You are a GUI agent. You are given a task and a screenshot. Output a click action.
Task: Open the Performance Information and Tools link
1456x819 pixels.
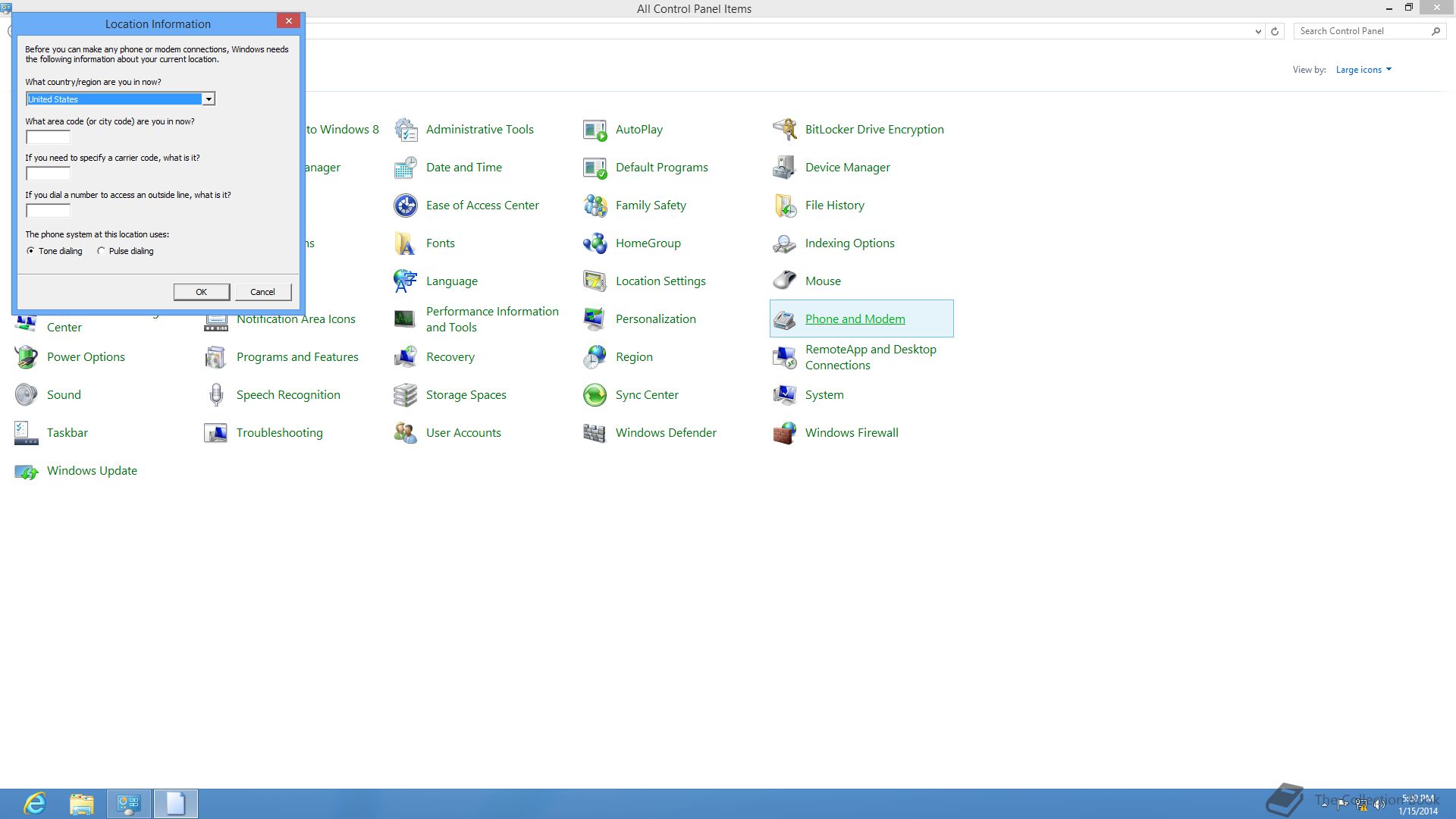(492, 319)
